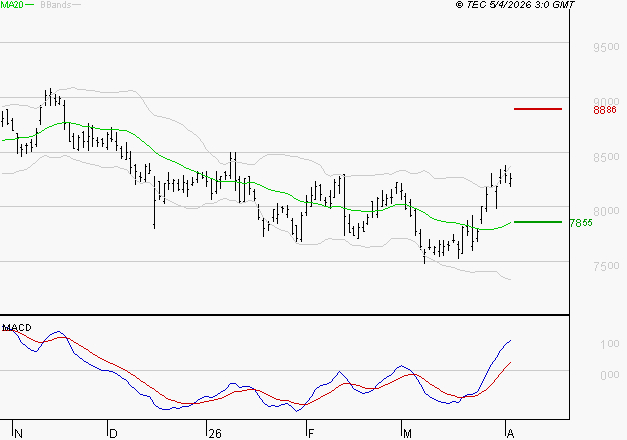Click the 8000 price axis label
The height and width of the screenshot is (440, 627).
point(606,211)
